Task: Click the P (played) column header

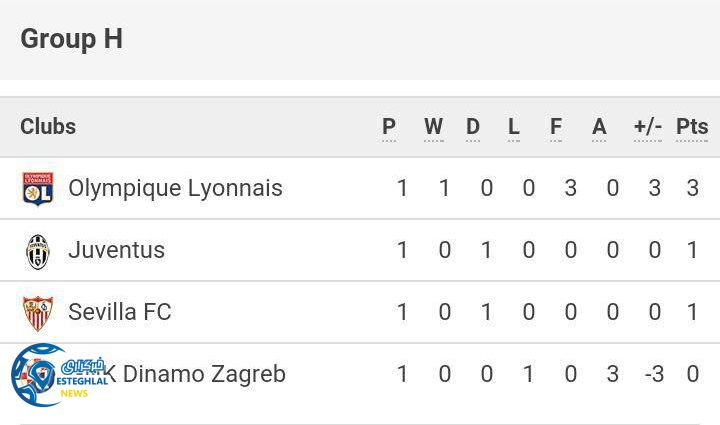Action: [x=389, y=127]
